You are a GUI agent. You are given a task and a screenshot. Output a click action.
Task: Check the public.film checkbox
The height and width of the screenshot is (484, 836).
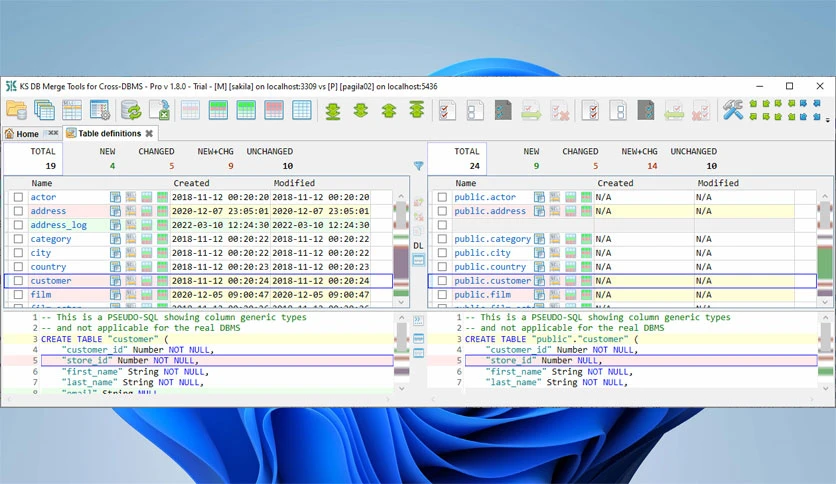[442, 294]
